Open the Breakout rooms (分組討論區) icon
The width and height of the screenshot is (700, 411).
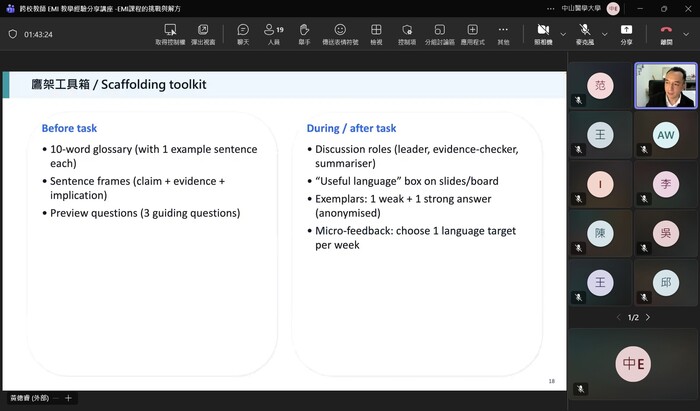tap(438, 30)
